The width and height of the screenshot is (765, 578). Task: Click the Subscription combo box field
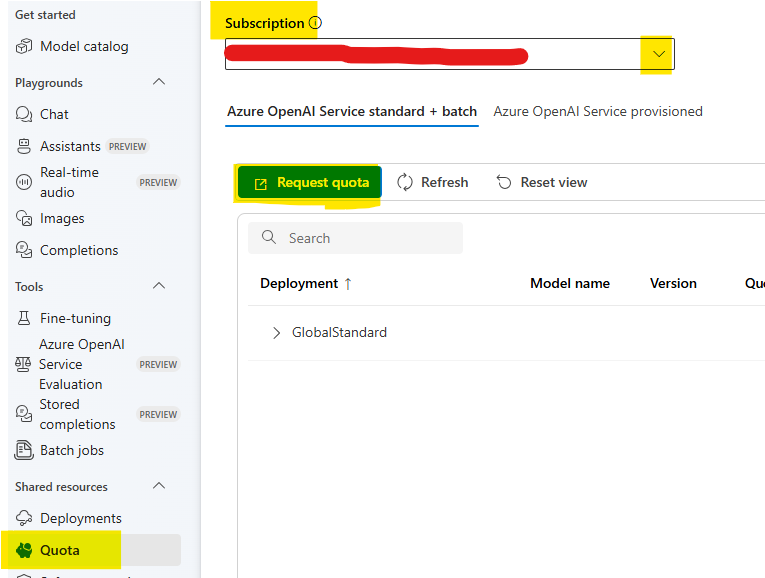click(449, 54)
